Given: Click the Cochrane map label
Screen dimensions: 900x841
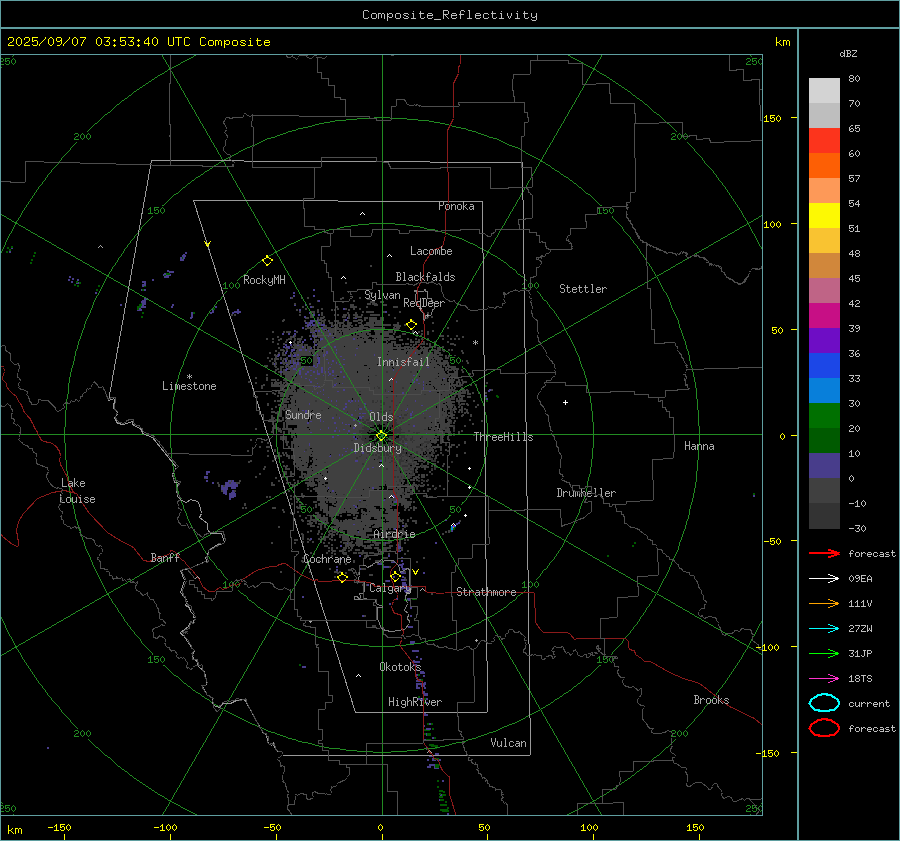Looking at the screenshot, I should 327,559.
